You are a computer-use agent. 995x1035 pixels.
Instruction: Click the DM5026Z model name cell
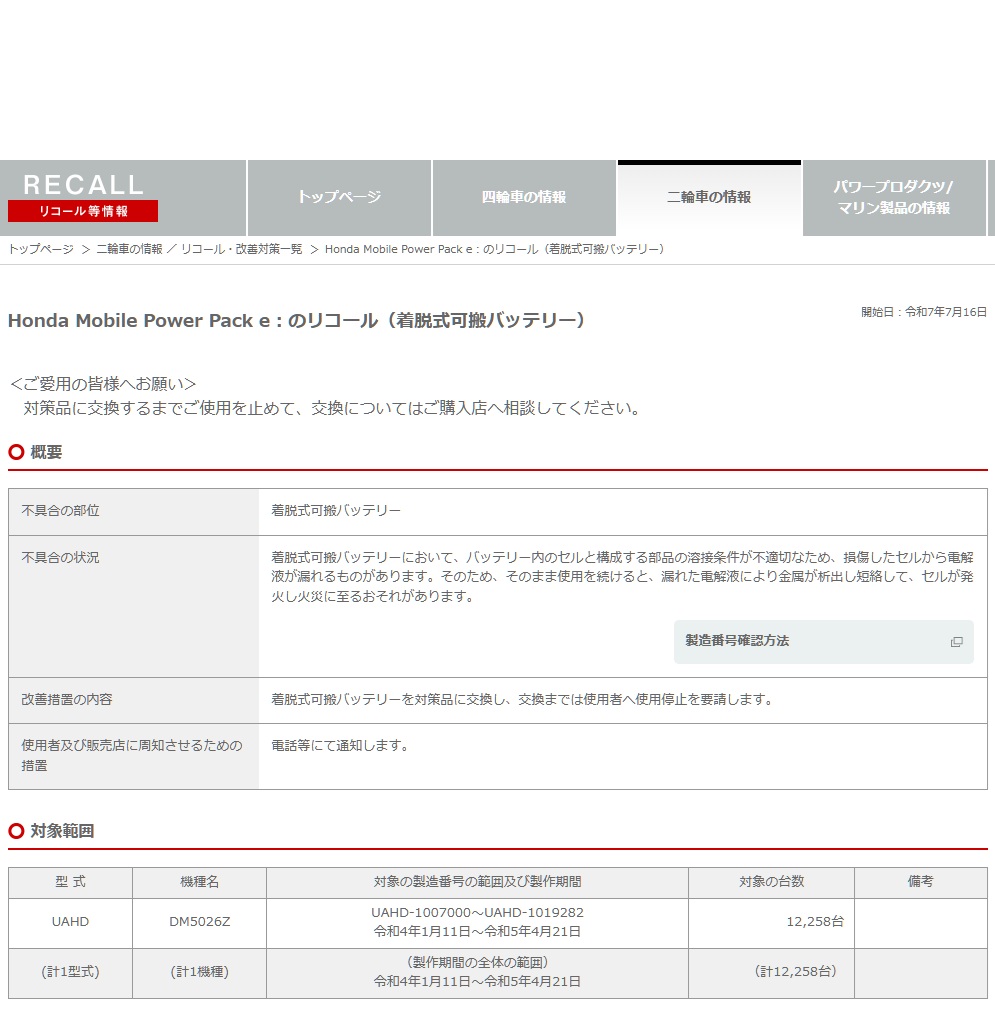[199, 922]
